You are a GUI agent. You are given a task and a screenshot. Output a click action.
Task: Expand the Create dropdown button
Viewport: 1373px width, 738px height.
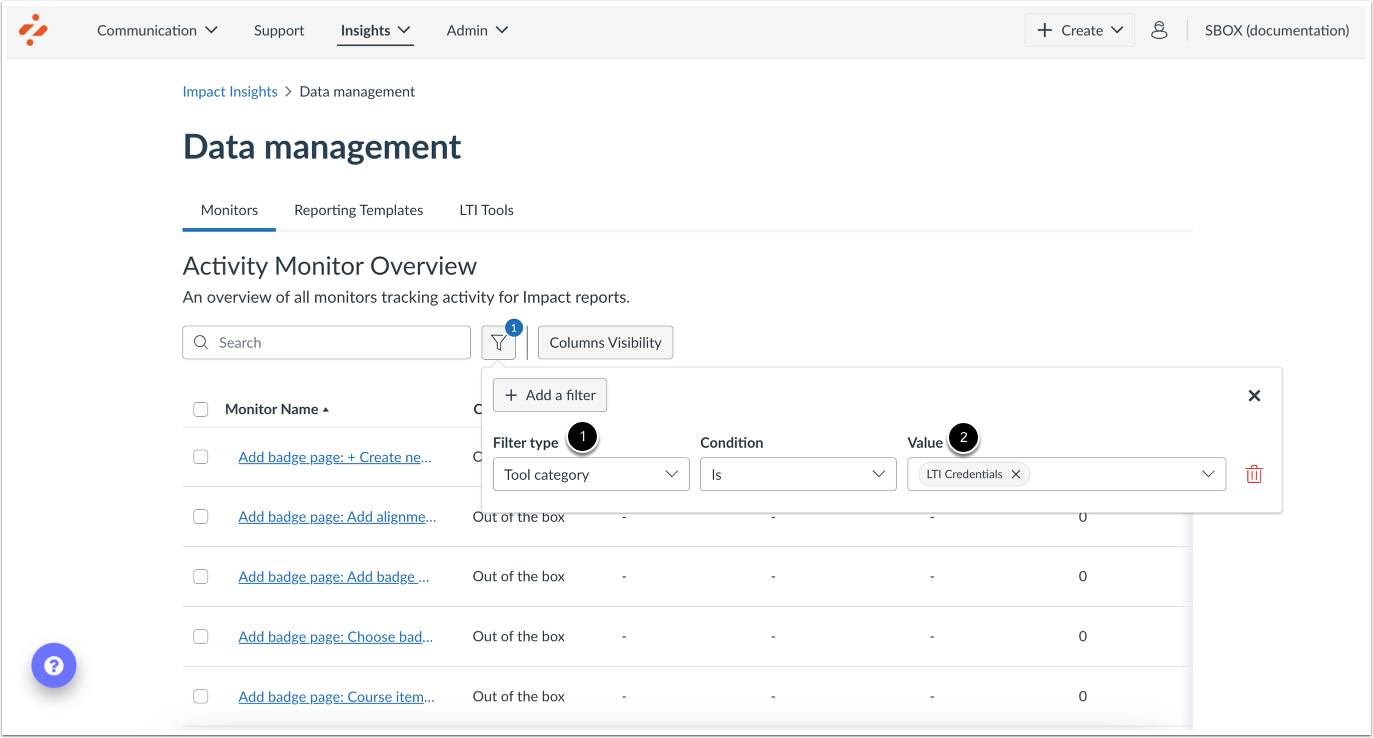1080,30
